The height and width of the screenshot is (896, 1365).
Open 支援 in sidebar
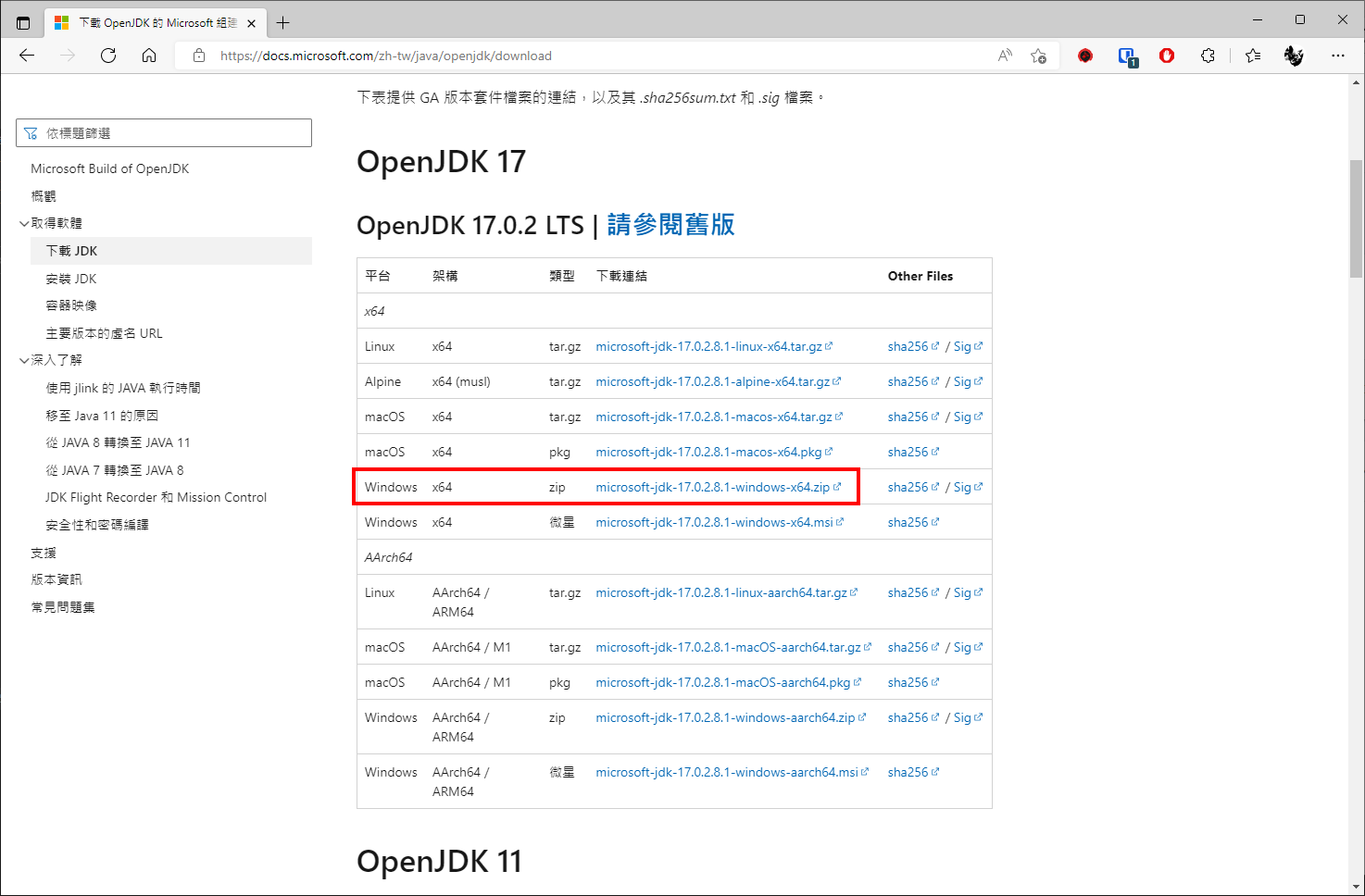[x=44, y=553]
